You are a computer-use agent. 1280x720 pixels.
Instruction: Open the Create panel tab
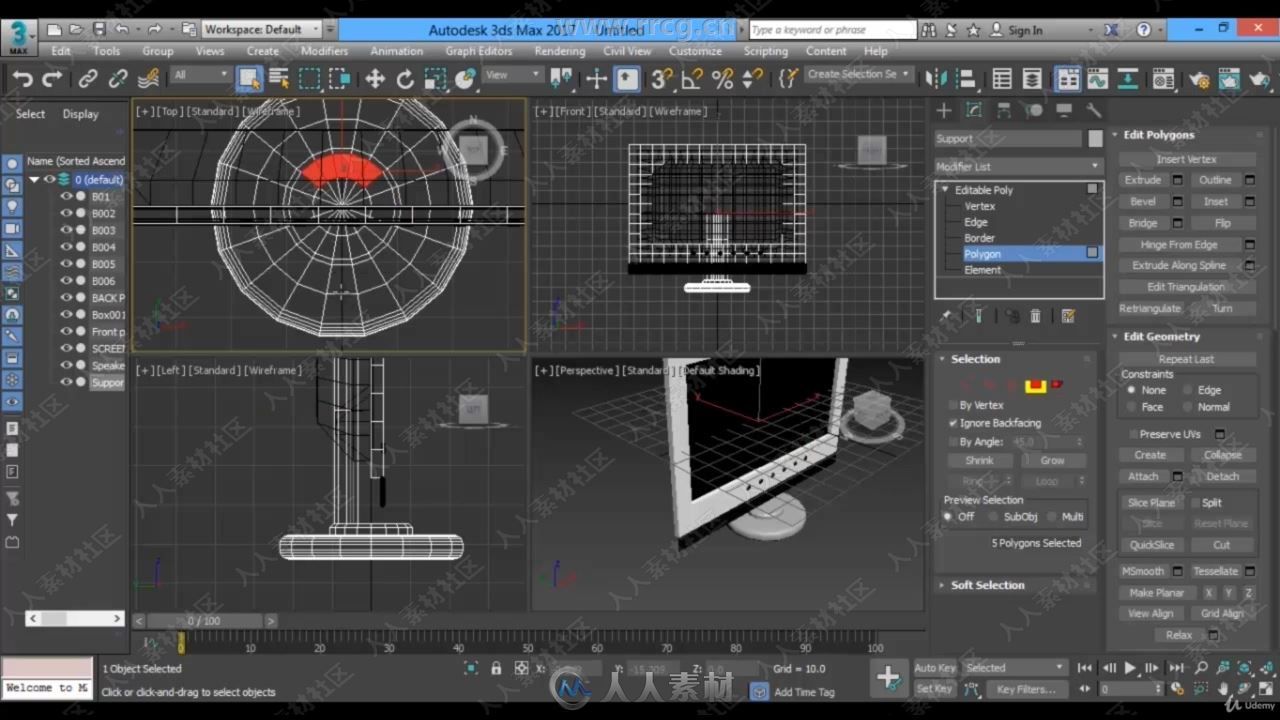pos(944,110)
